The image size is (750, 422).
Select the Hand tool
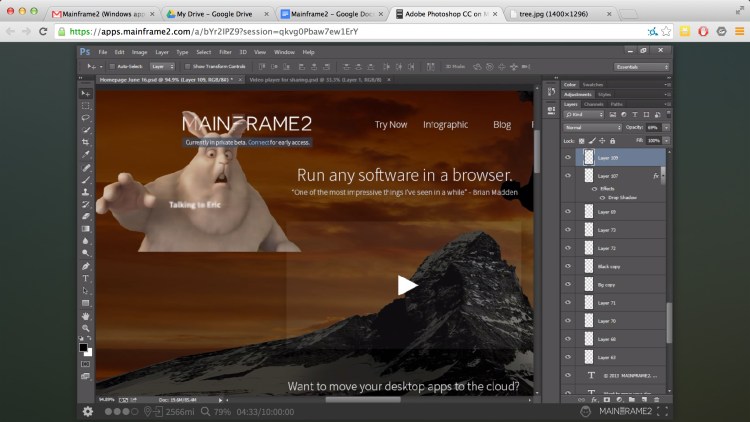[x=86, y=316]
